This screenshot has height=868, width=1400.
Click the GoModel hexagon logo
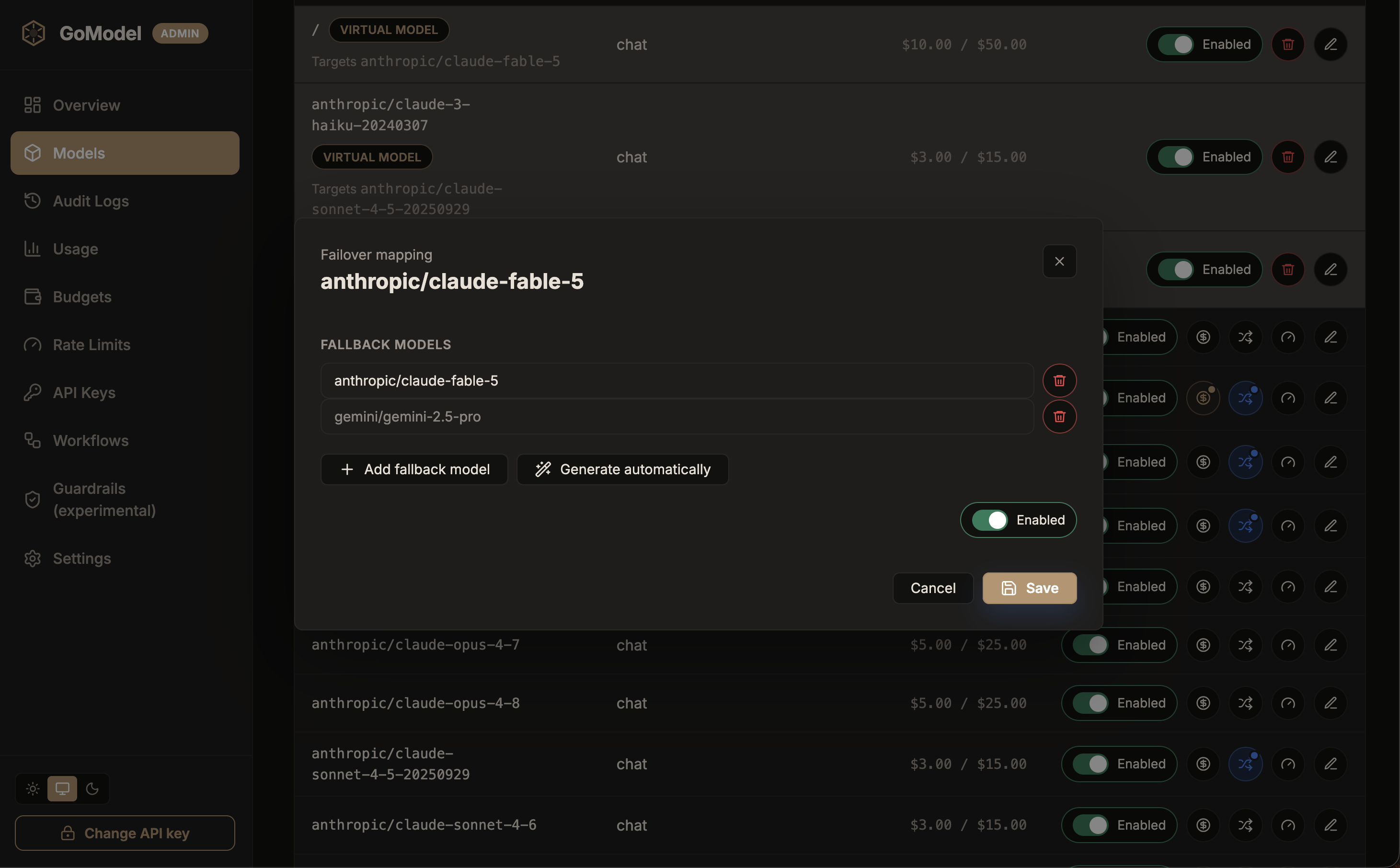[x=33, y=34]
